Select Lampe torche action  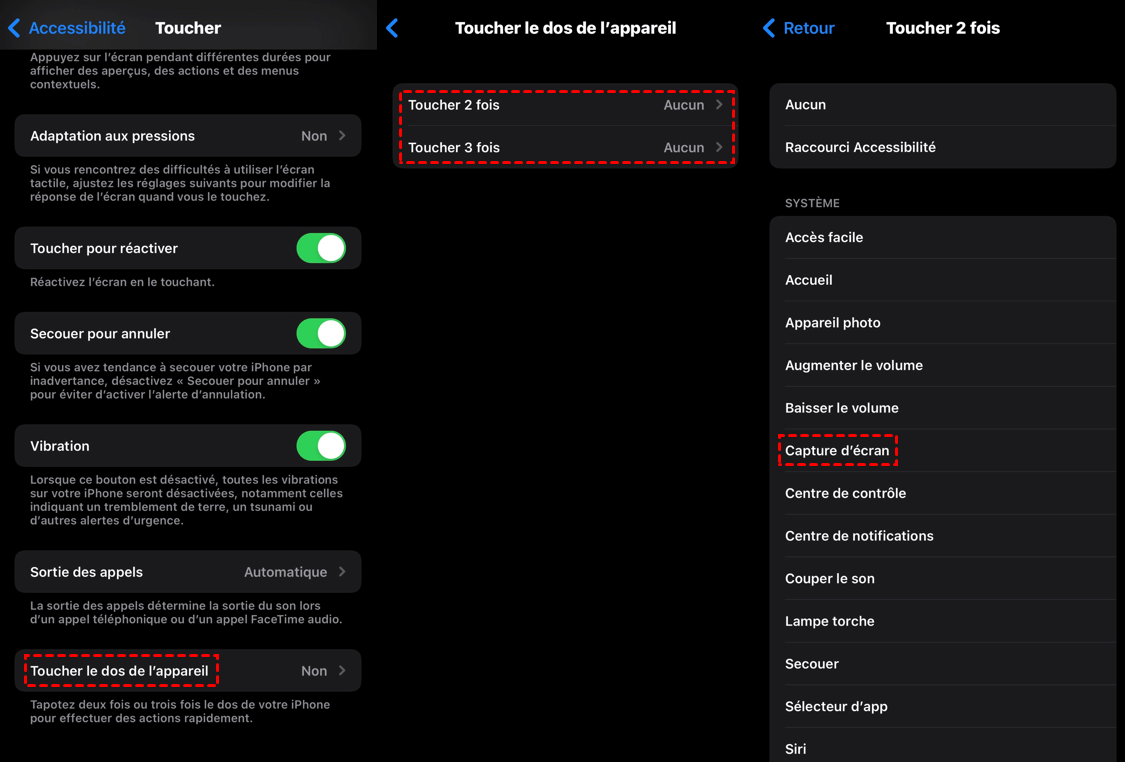coord(942,621)
